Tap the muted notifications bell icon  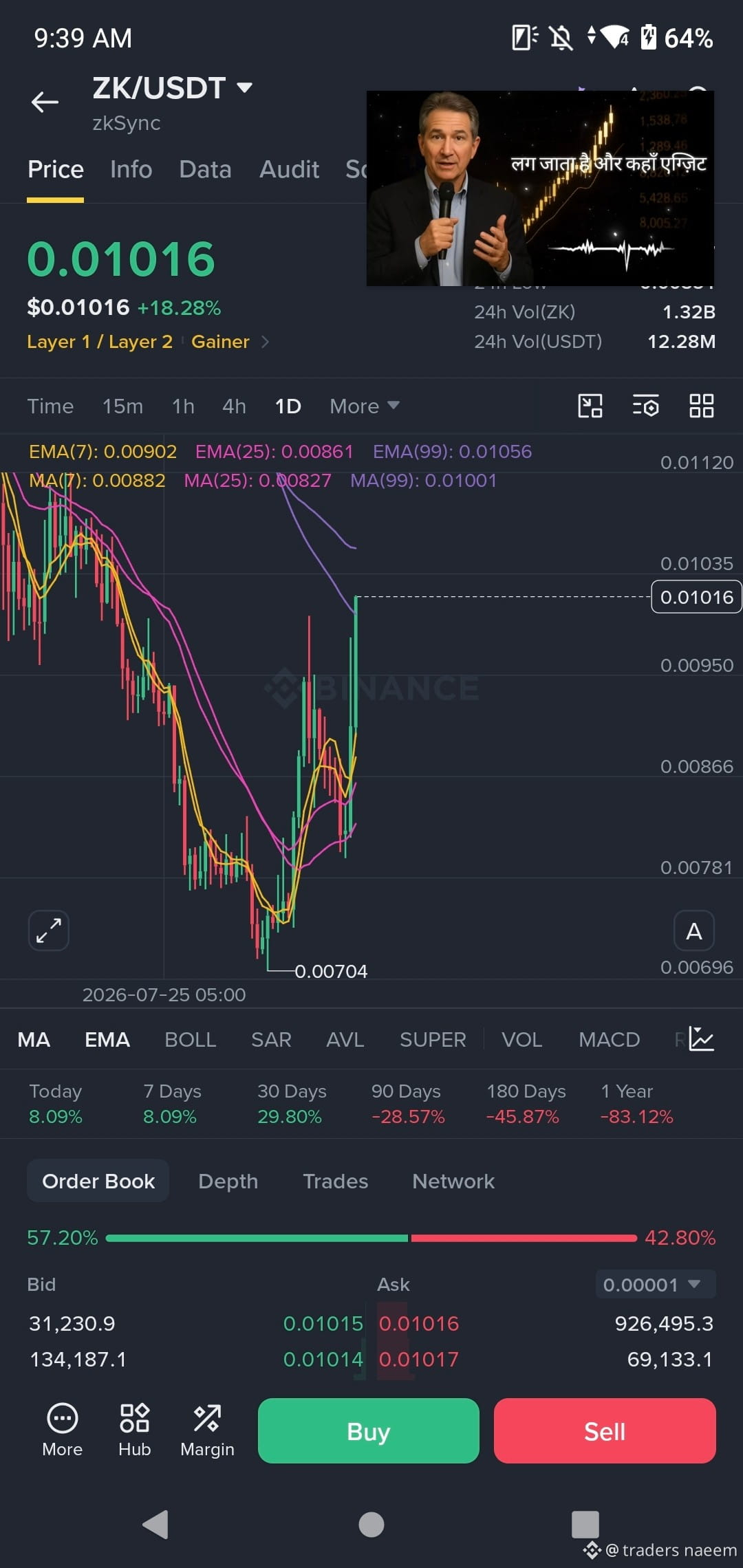[561, 37]
